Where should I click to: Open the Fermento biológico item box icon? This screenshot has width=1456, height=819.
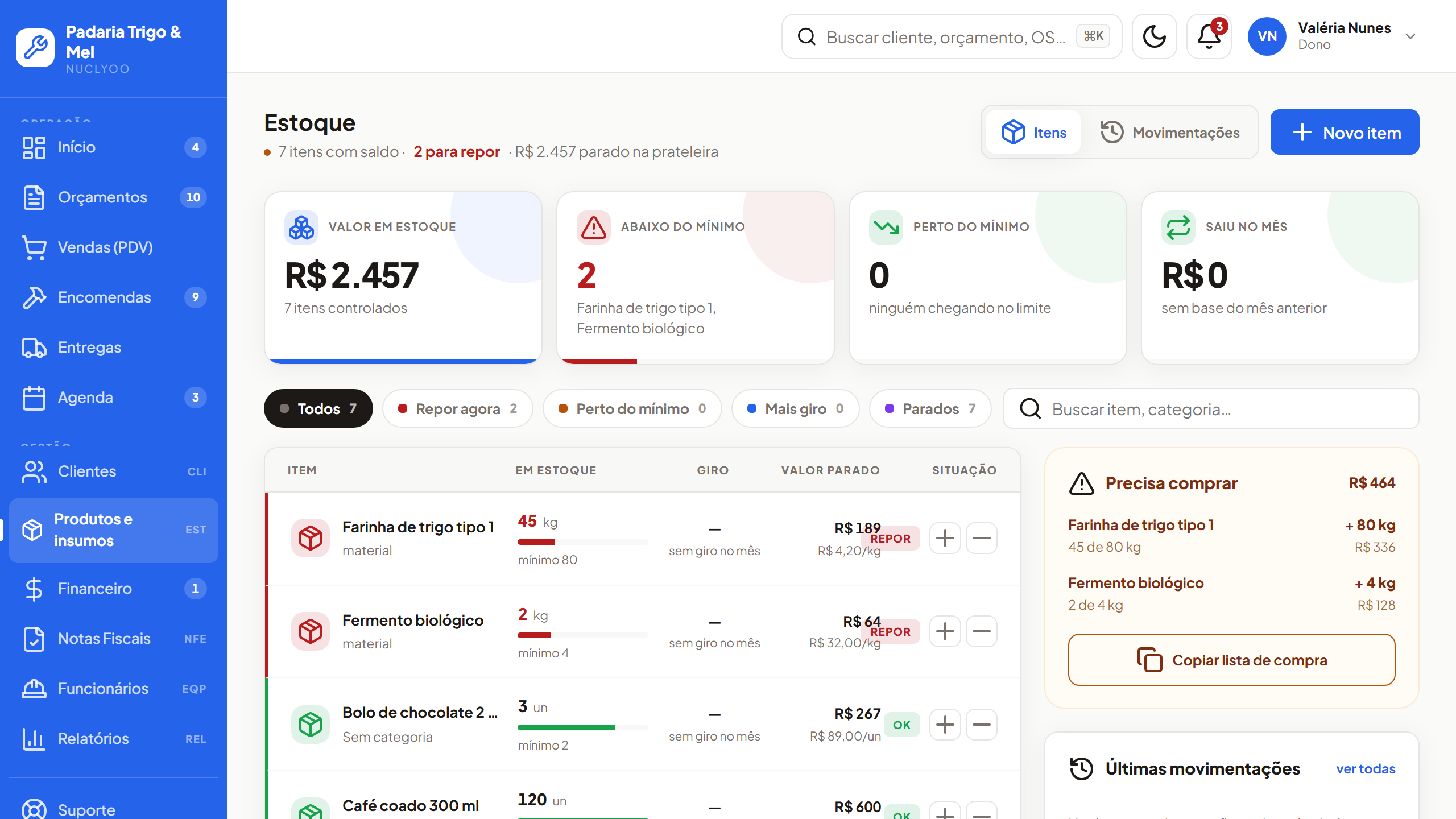click(311, 631)
